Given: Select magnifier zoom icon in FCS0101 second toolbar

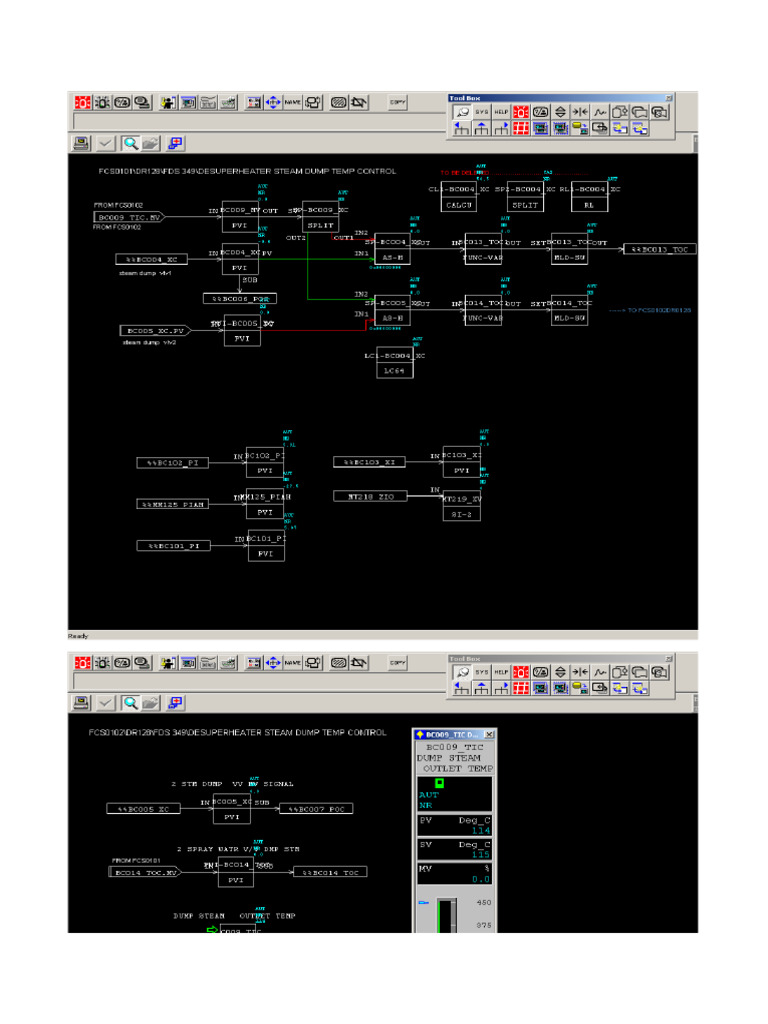Looking at the screenshot, I should [131, 143].
